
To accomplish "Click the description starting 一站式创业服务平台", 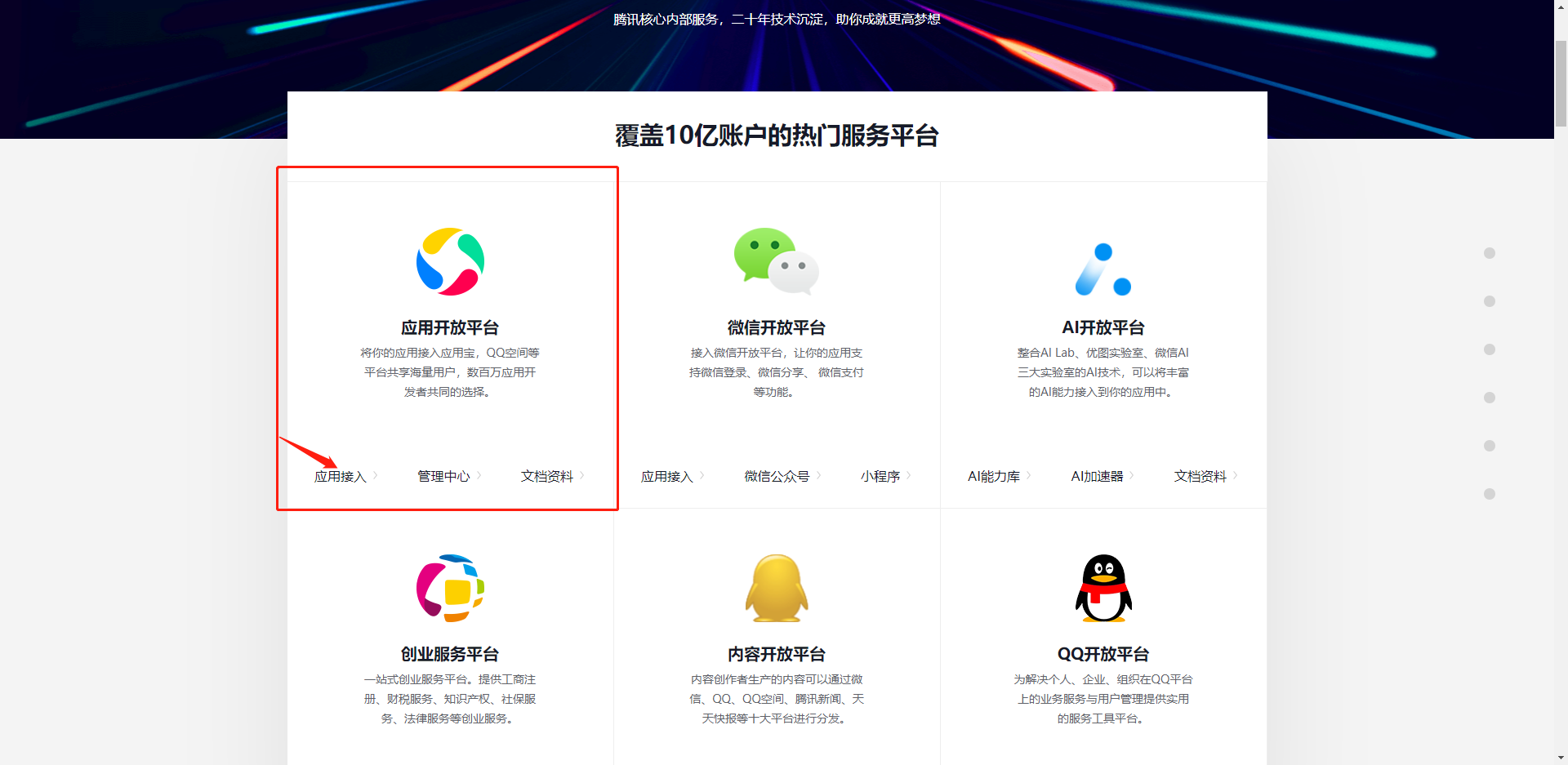I will click(x=450, y=699).
